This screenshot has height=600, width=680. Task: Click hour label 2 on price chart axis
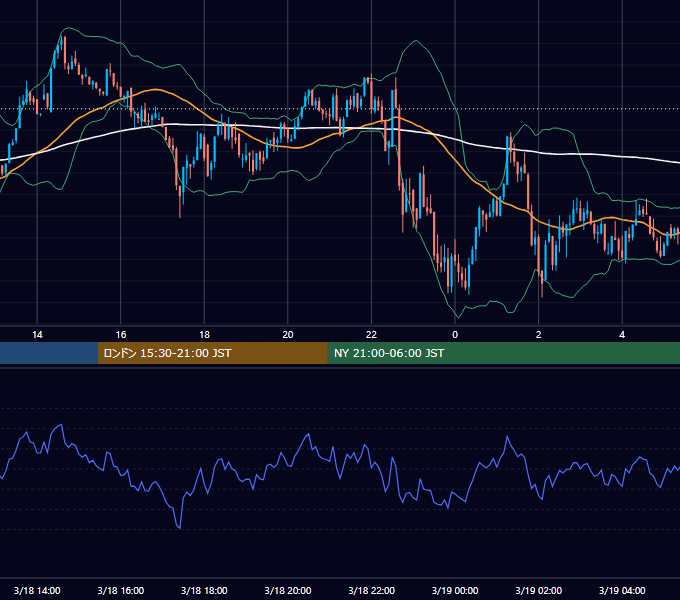tap(539, 335)
